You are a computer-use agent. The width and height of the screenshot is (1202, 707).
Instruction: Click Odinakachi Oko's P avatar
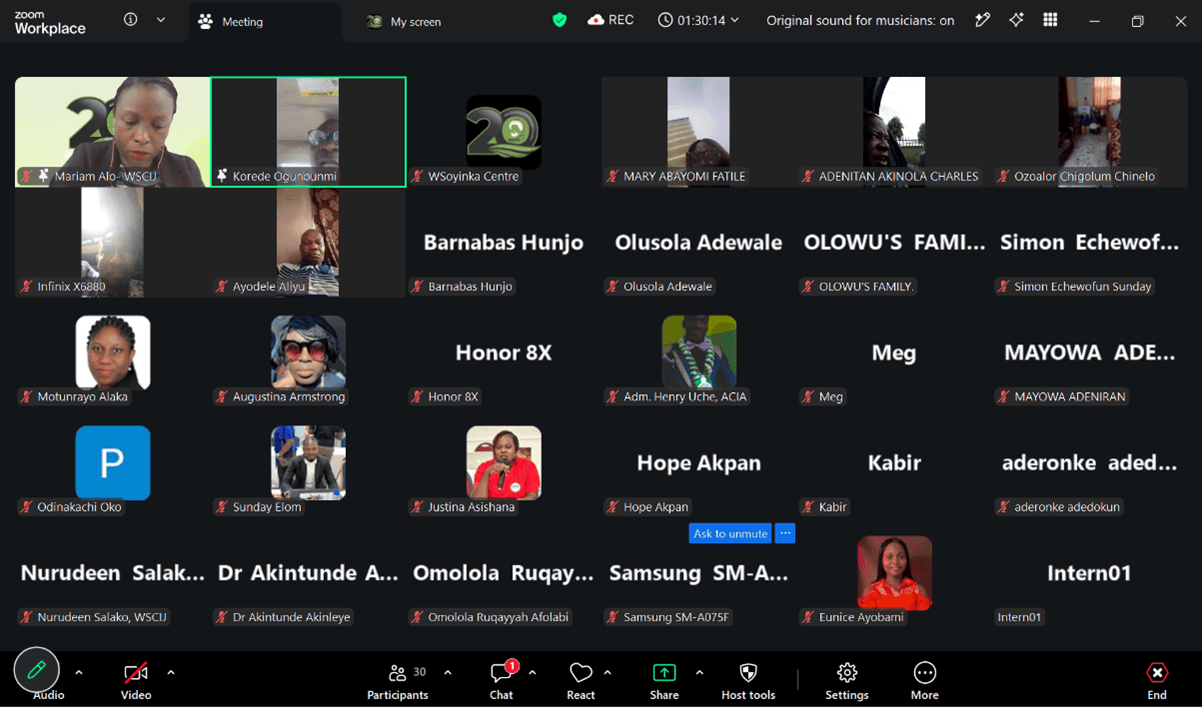point(113,463)
